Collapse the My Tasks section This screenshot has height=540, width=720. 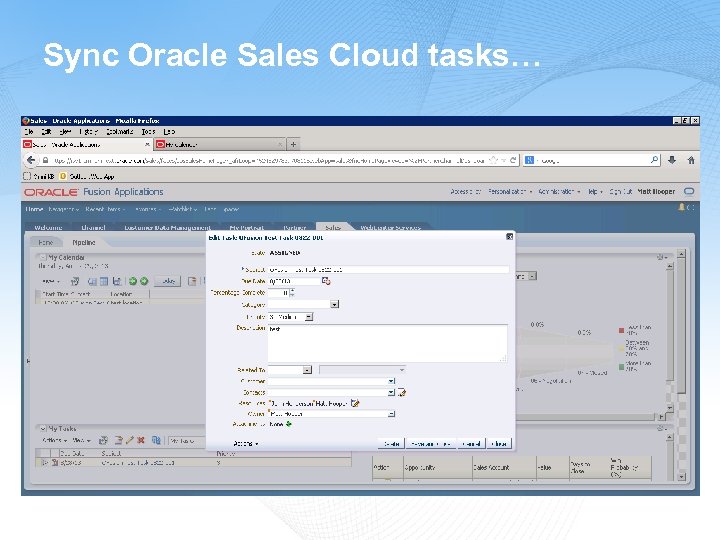click(x=43, y=429)
